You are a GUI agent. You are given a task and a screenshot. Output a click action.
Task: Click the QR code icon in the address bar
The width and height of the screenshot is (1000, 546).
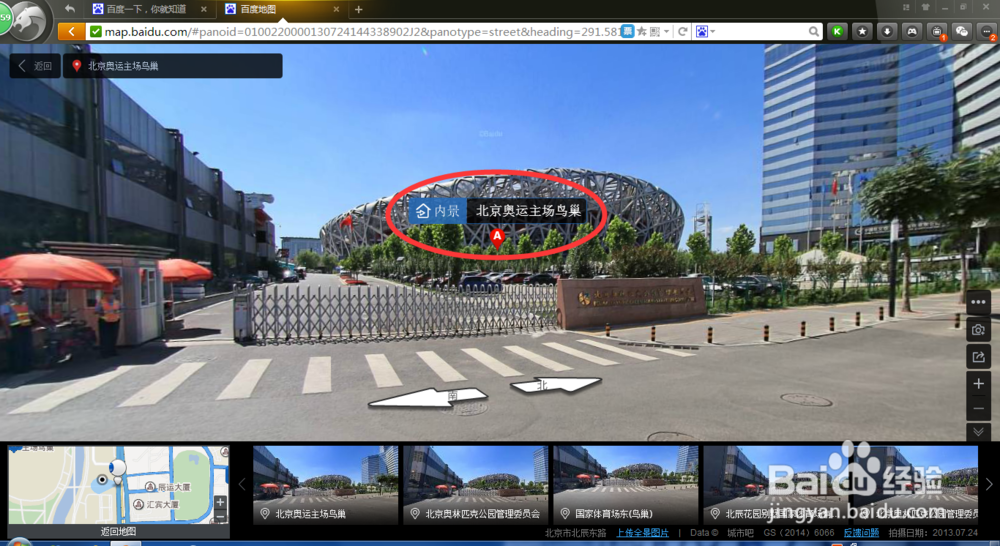click(x=654, y=31)
